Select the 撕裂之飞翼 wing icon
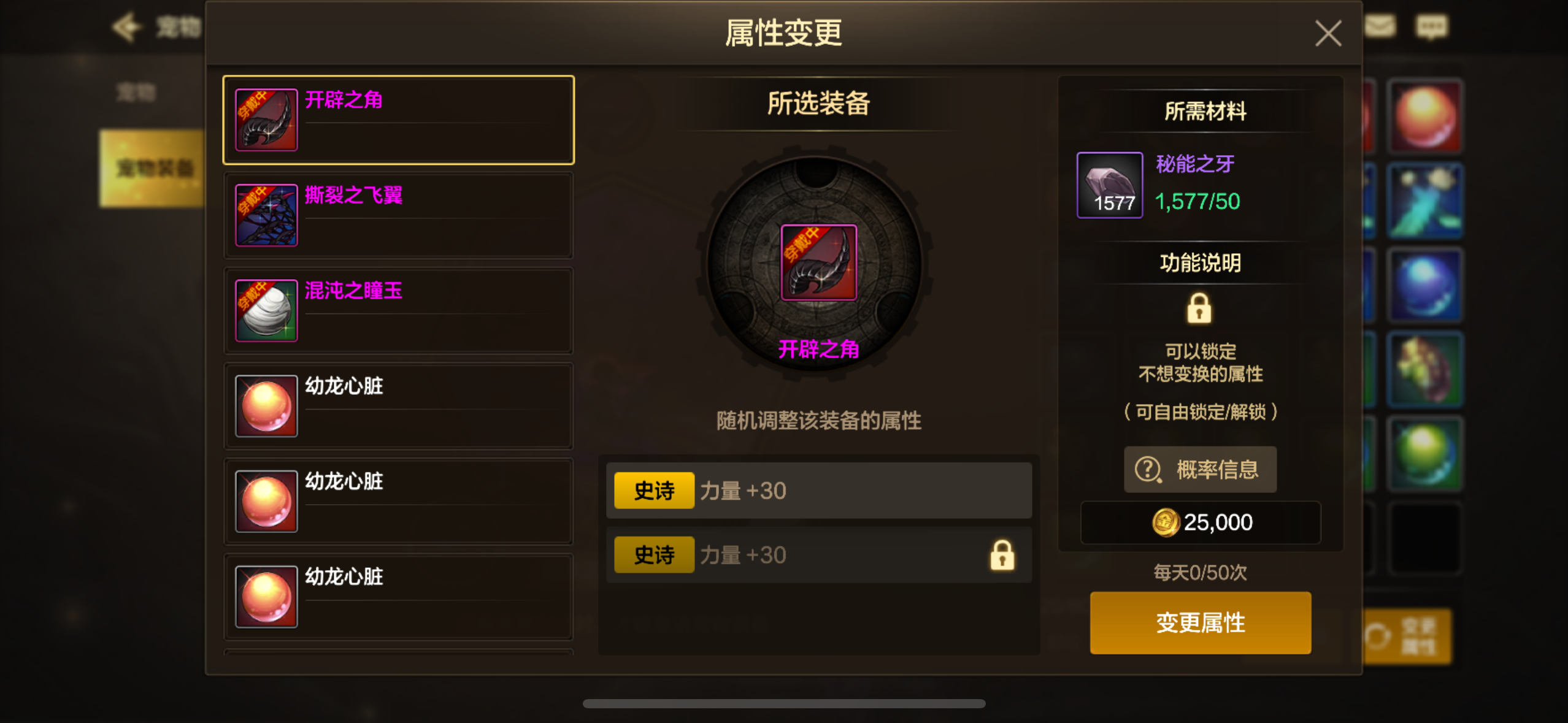Screen dimensions: 1568x723 point(266,215)
